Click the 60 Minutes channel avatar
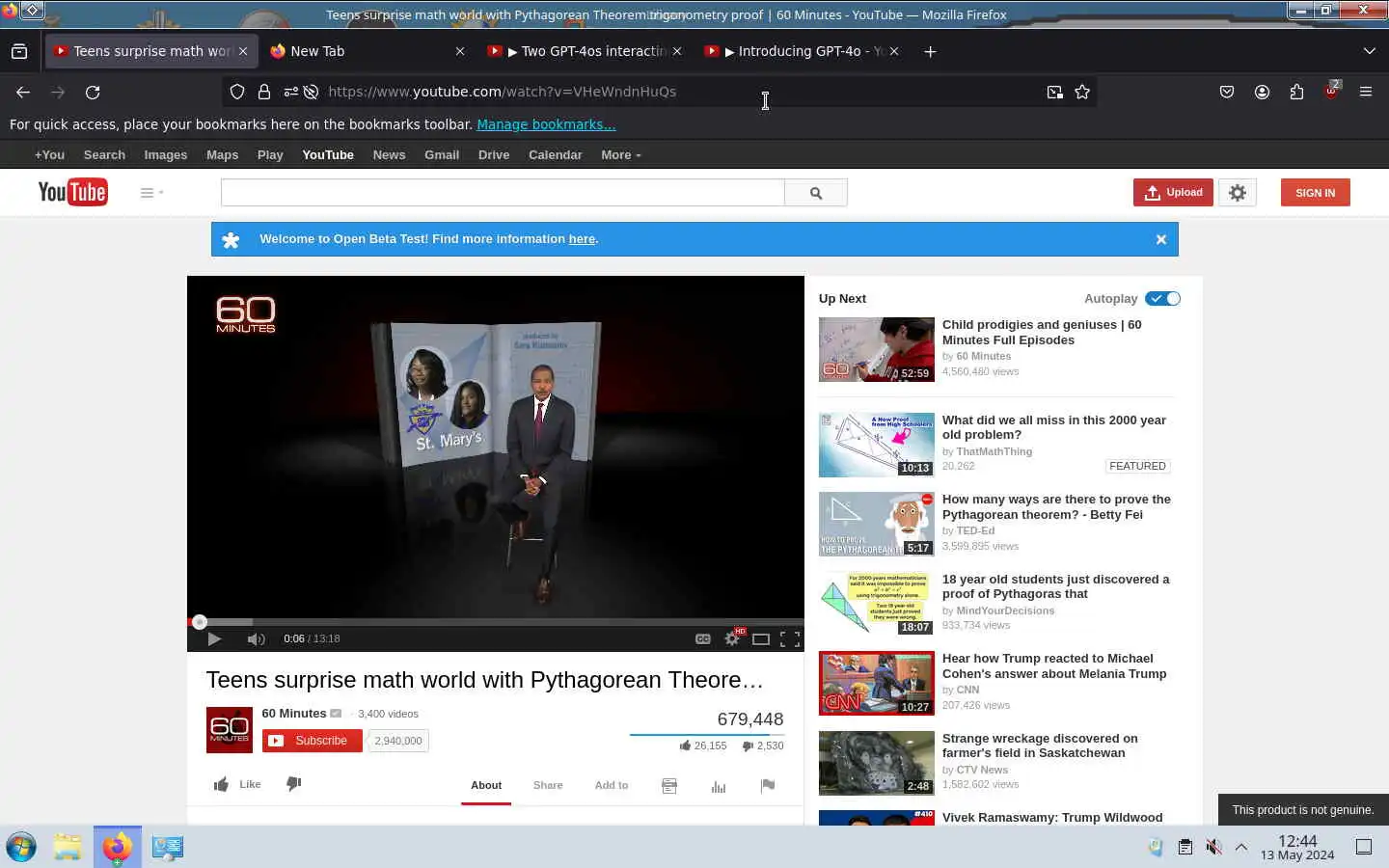This screenshot has width=1389, height=868. point(230,730)
